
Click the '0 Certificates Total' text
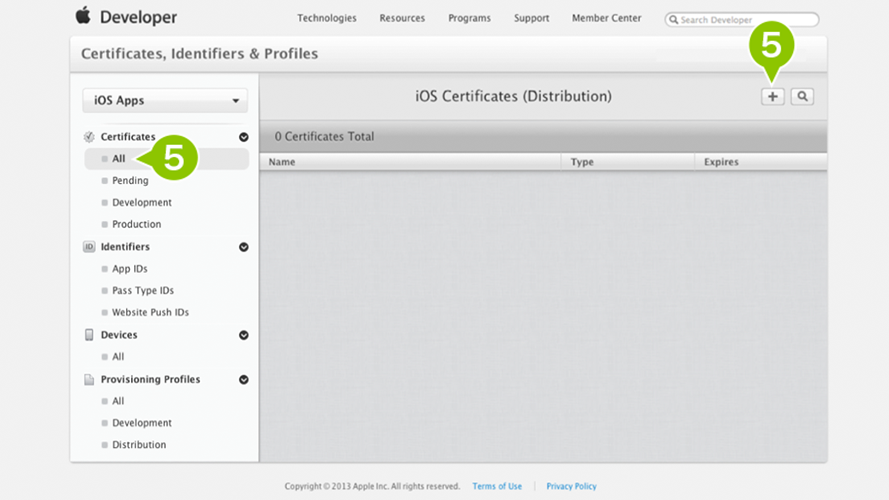(324, 137)
